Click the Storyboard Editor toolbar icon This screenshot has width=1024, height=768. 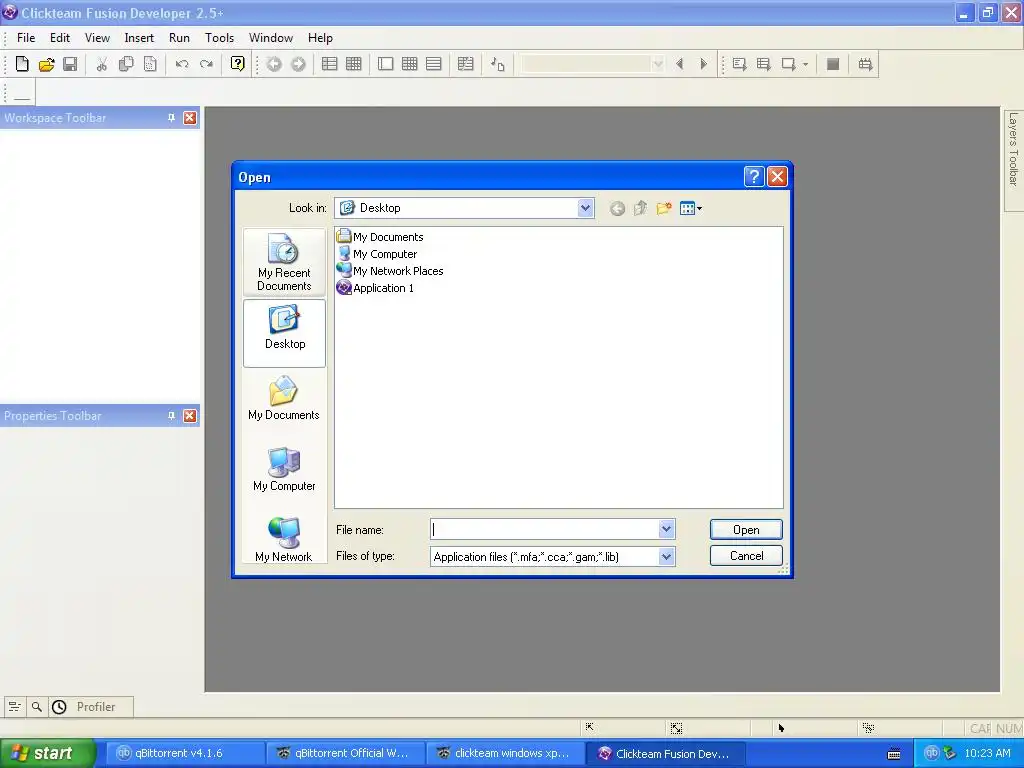click(x=330, y=64)
